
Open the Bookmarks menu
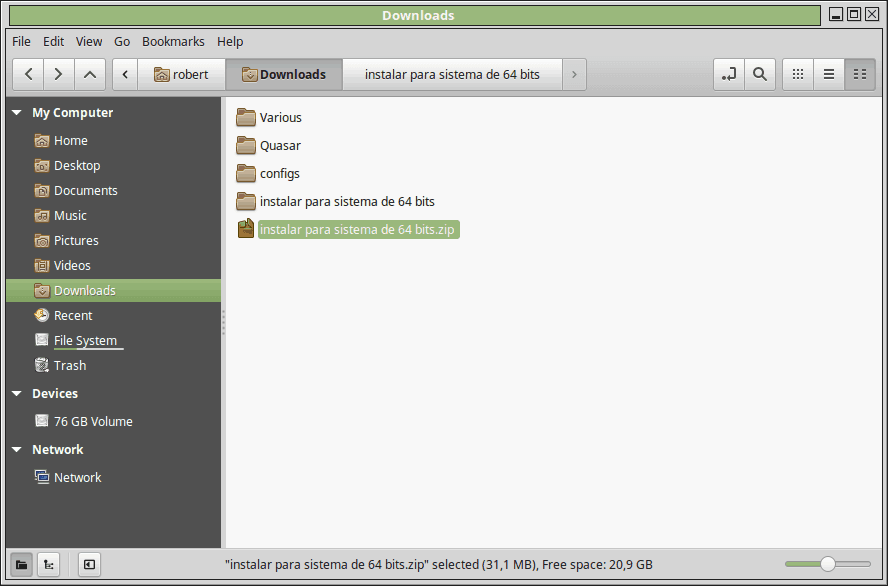(x=173, y=41)
